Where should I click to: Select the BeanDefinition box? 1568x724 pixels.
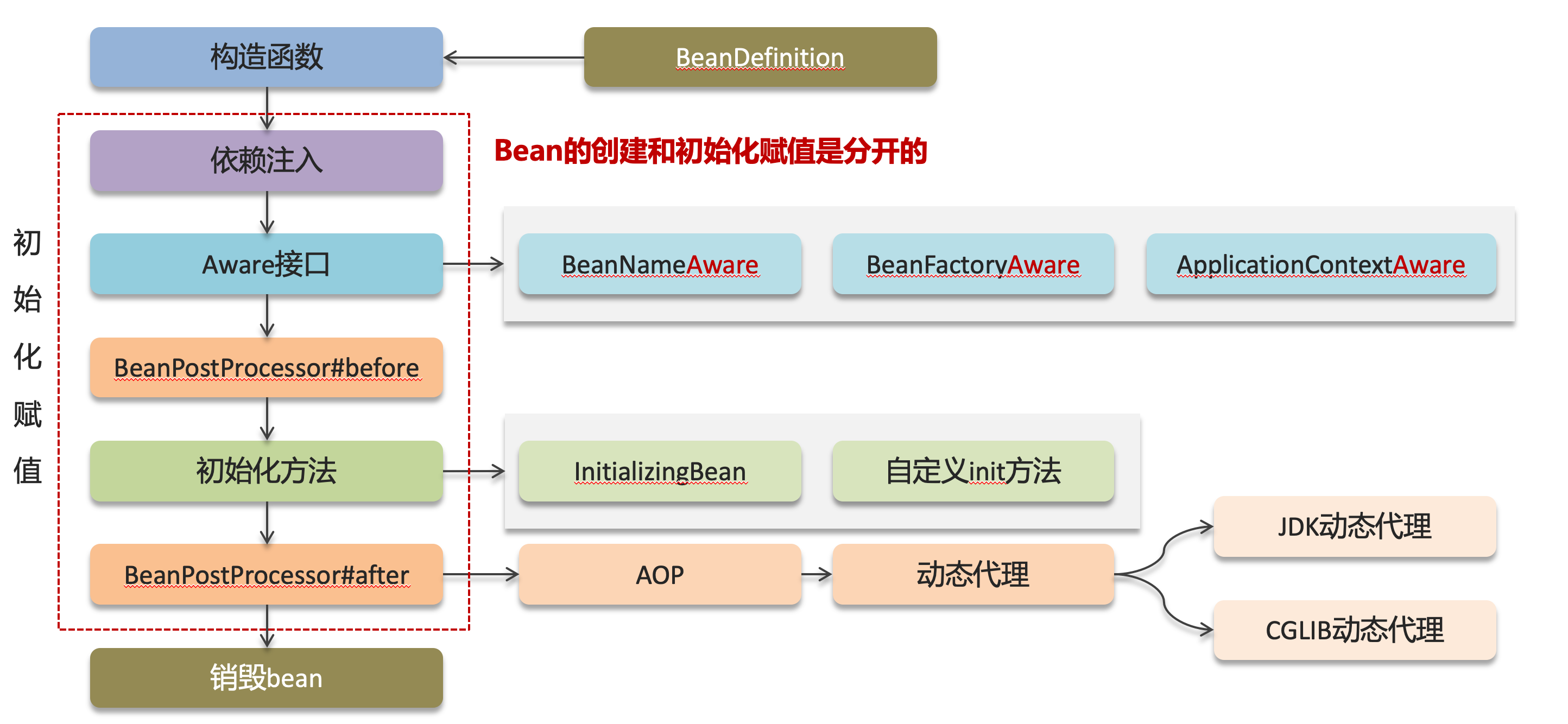pyautogui.click(x=760, y=57)
